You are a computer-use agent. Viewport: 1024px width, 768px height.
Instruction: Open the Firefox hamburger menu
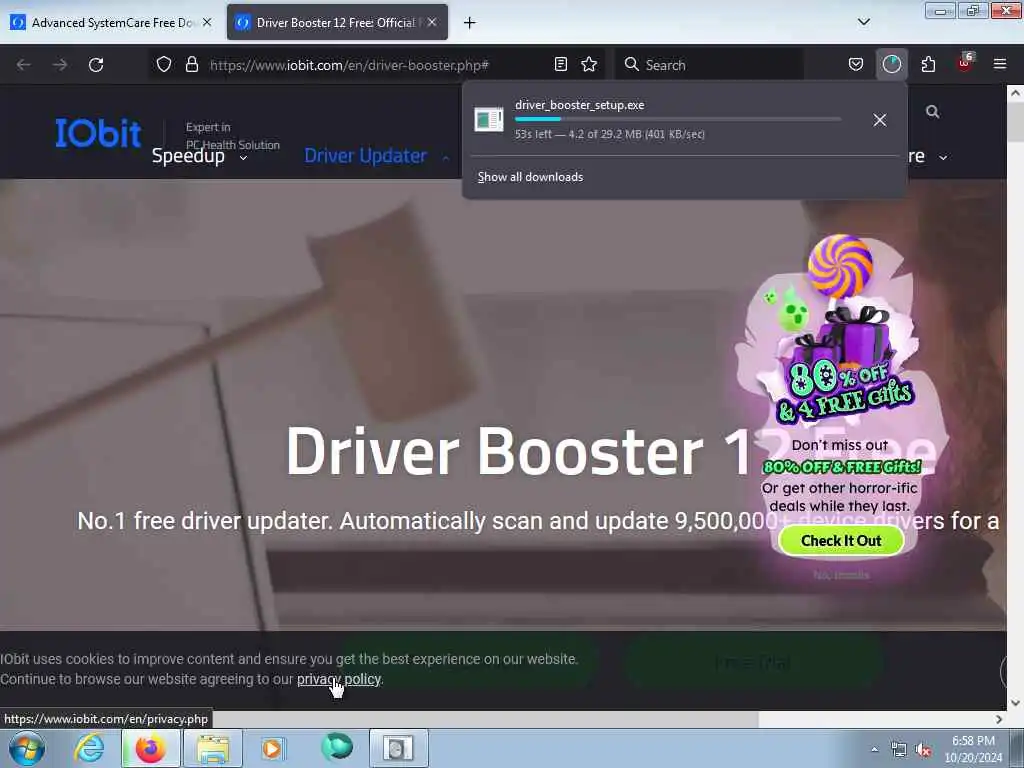point(1000,64)
